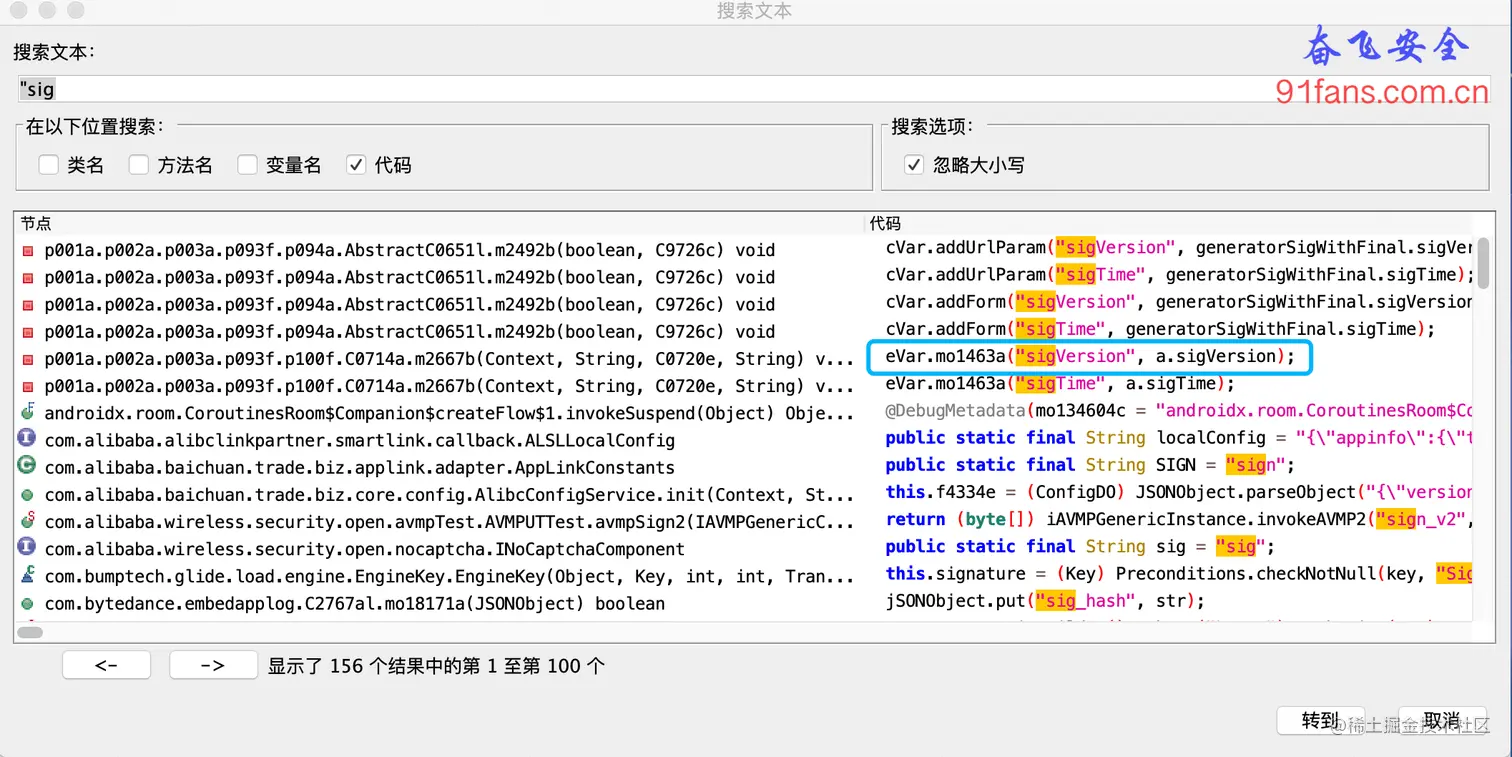
Task: Enable the 类名 search location checkbox
Action: point(48,165)
